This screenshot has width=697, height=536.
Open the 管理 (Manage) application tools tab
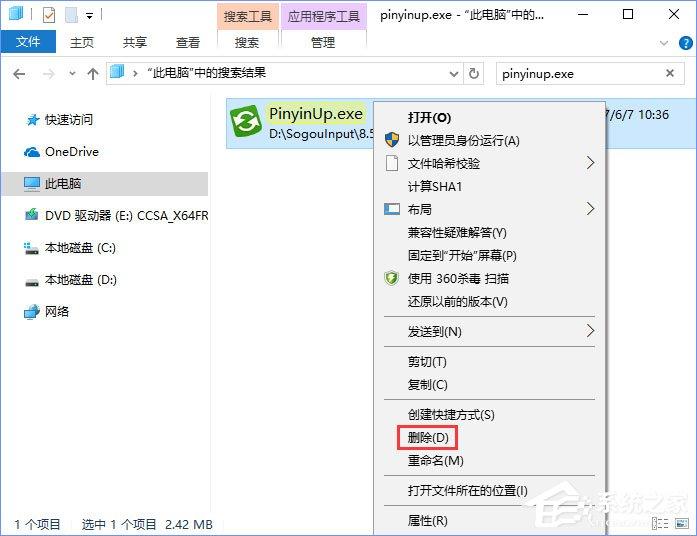pos(323,42)
